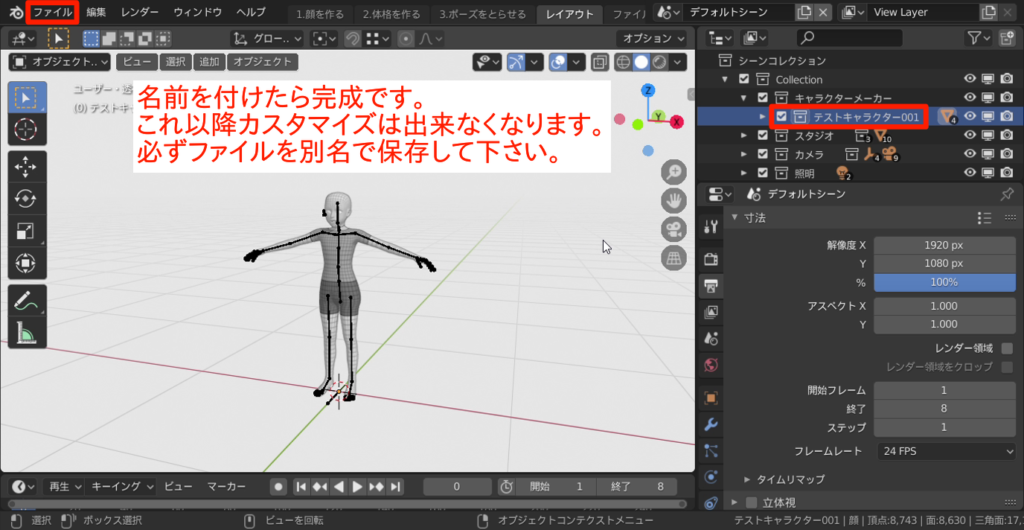Click the ビュー button in viewport header
Screen dimensions: 1024x530
137,62
